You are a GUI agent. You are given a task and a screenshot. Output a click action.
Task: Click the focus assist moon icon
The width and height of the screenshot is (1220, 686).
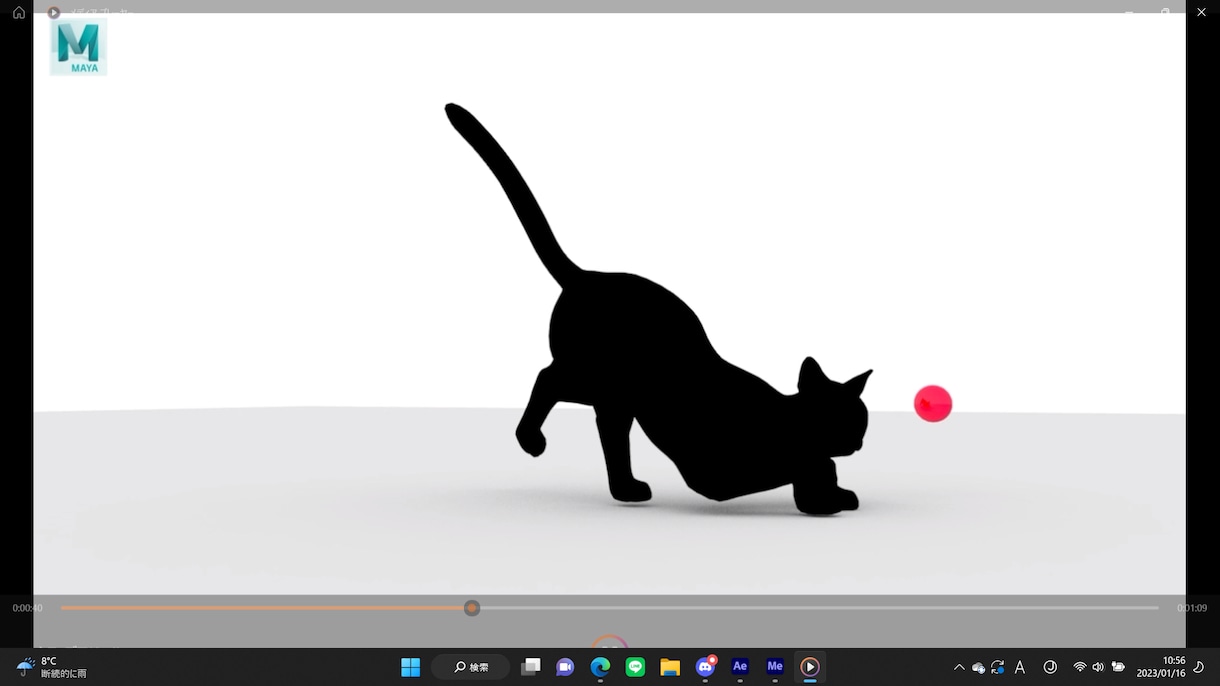click(x=1199, y=667)
